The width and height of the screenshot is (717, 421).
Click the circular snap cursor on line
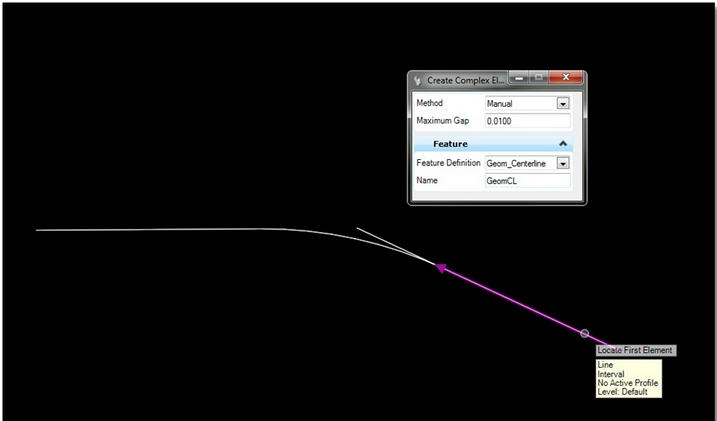click(x=584, y=333)
